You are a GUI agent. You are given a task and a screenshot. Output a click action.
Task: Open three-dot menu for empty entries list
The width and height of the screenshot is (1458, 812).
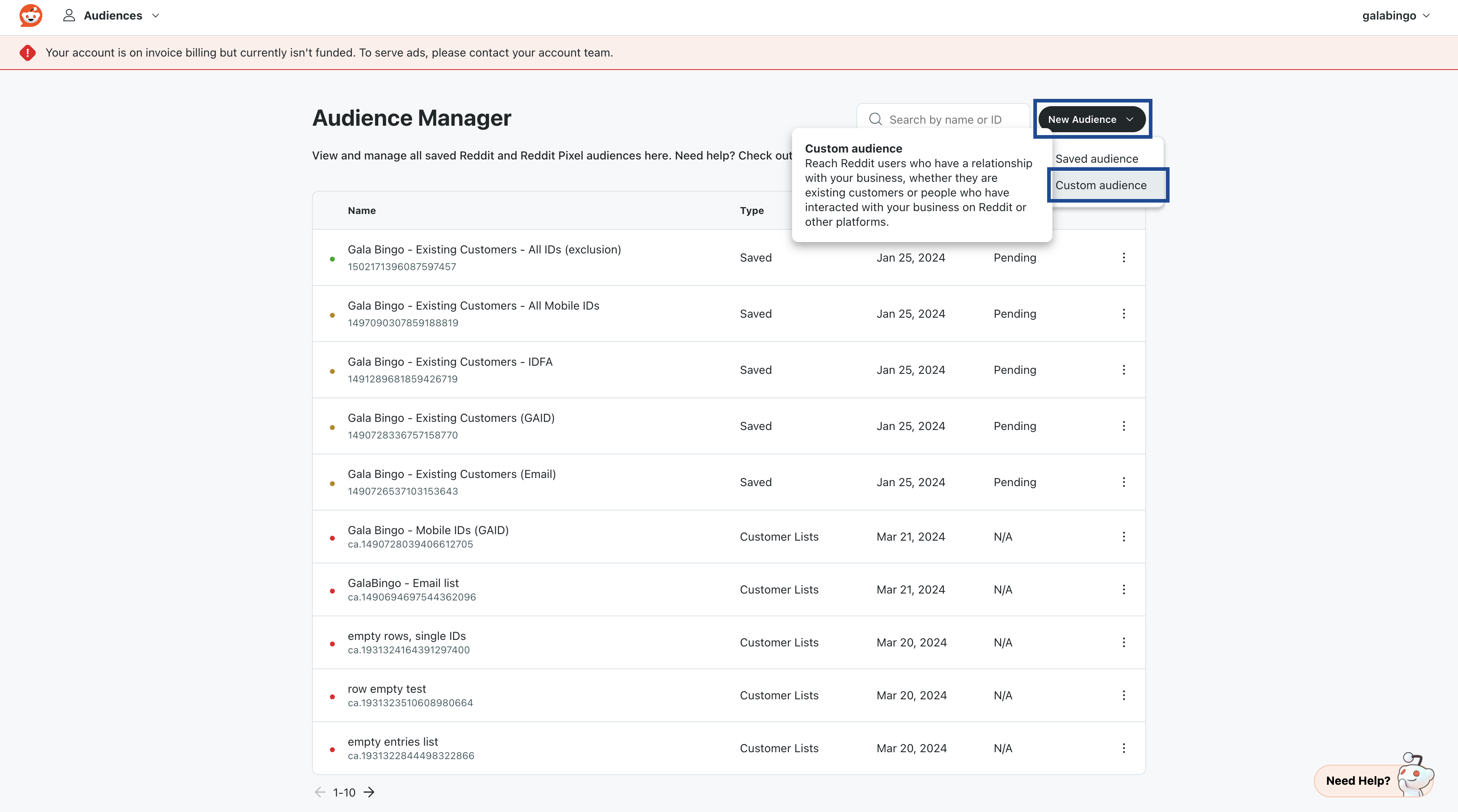coord(1124,748)
